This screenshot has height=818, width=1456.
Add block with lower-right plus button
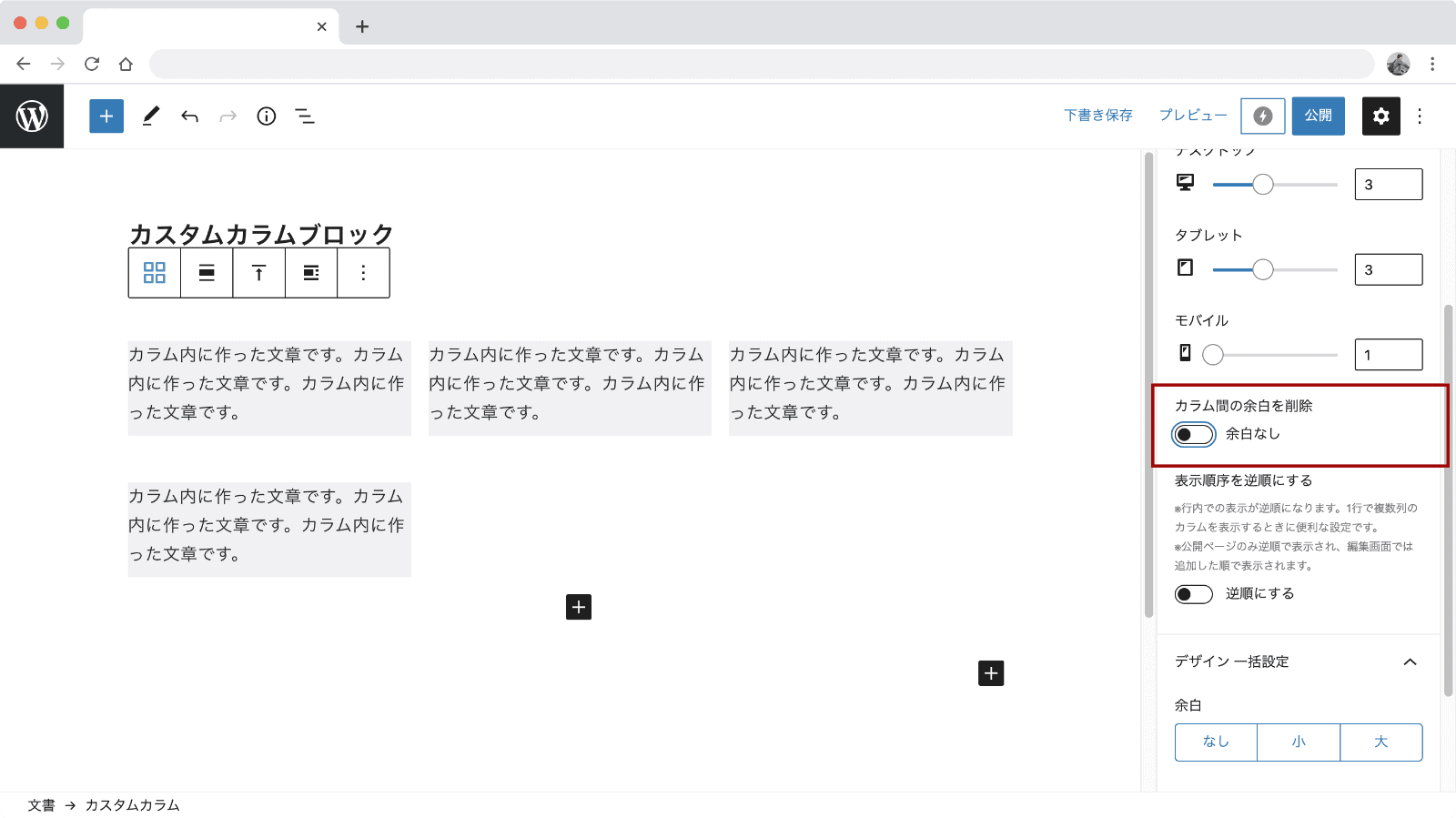(x=991, y=673)
